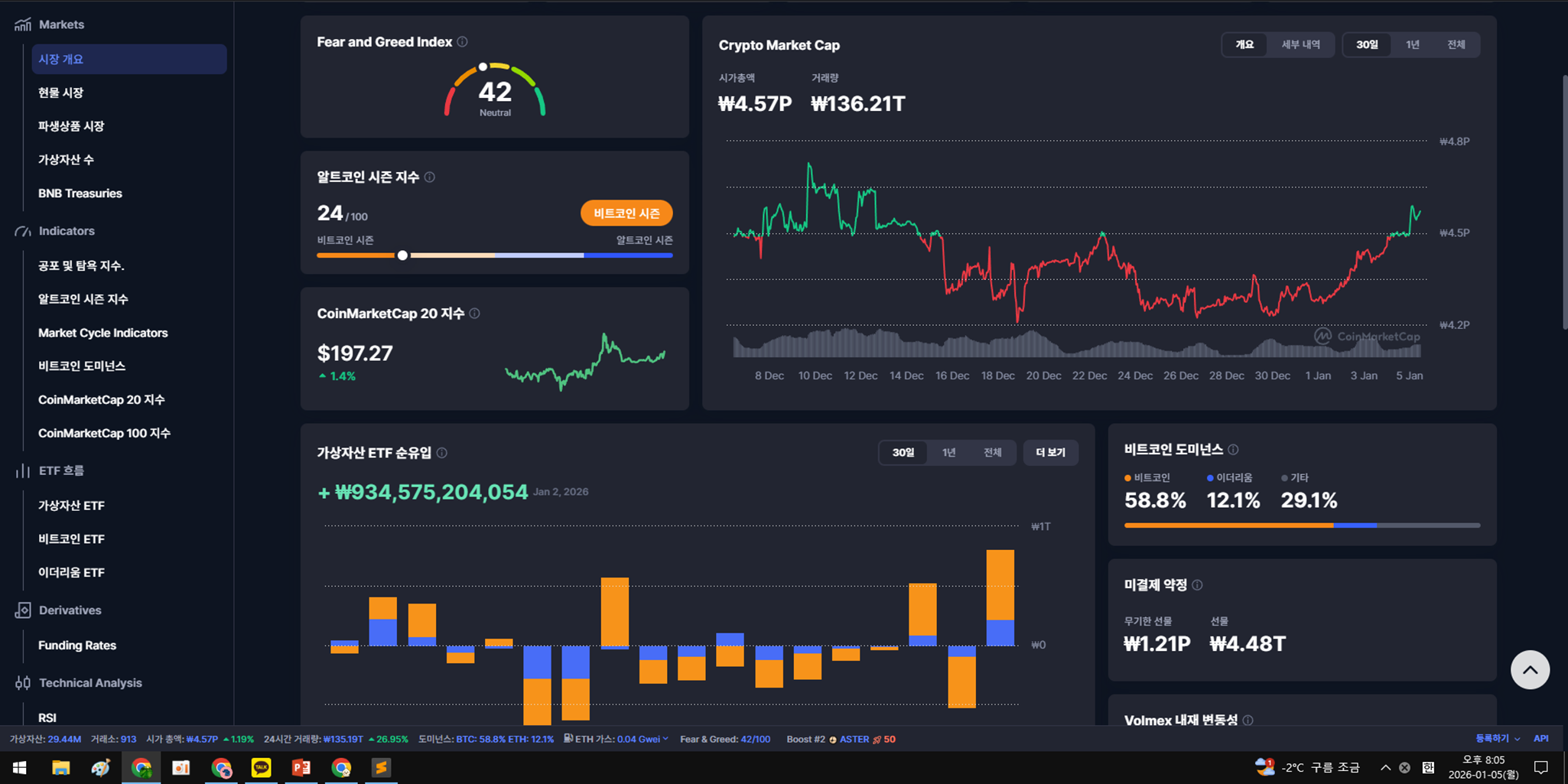Open info tooltip for Fear and Greed Index

click(x=462, y=42)
